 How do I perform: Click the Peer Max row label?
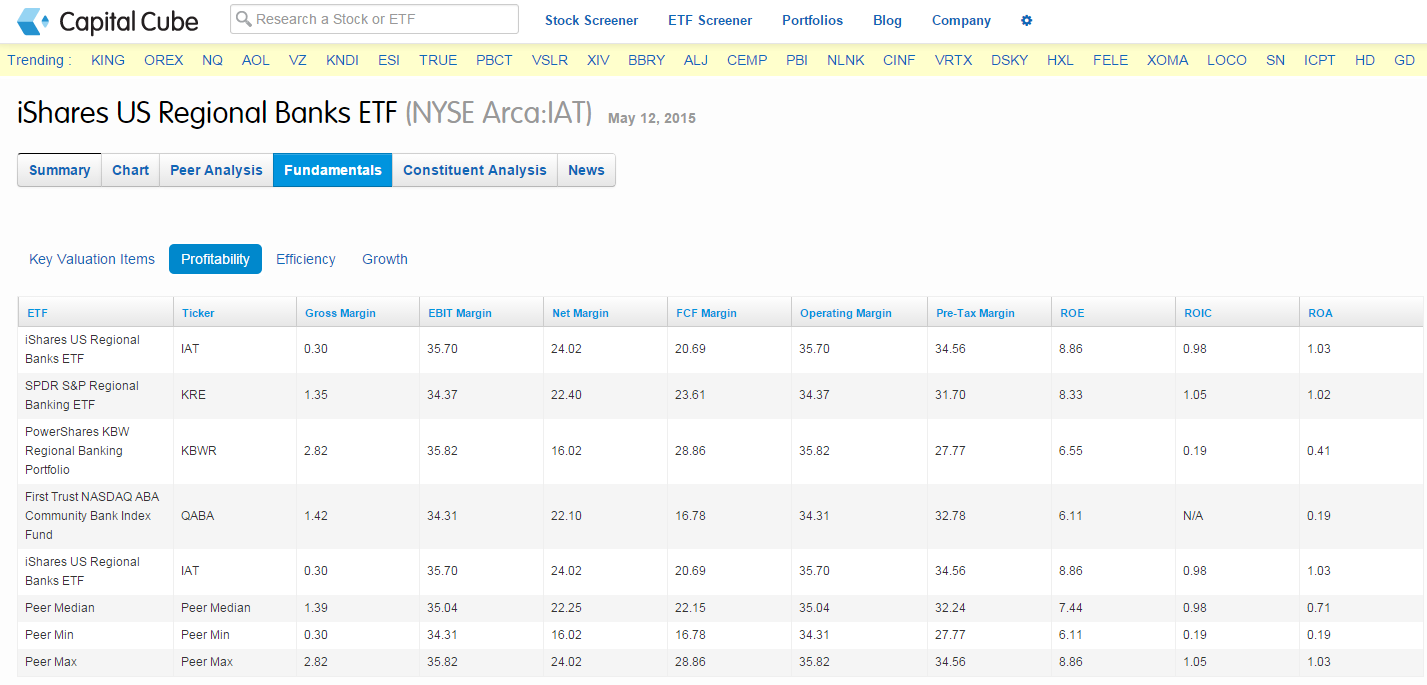[51, 662]
